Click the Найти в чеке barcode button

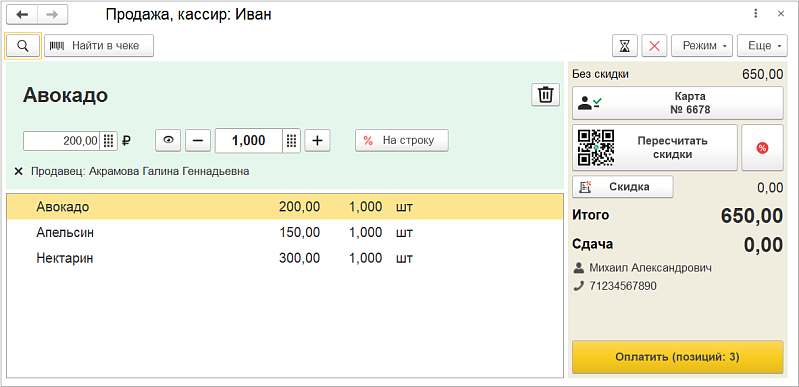(99, 46)
